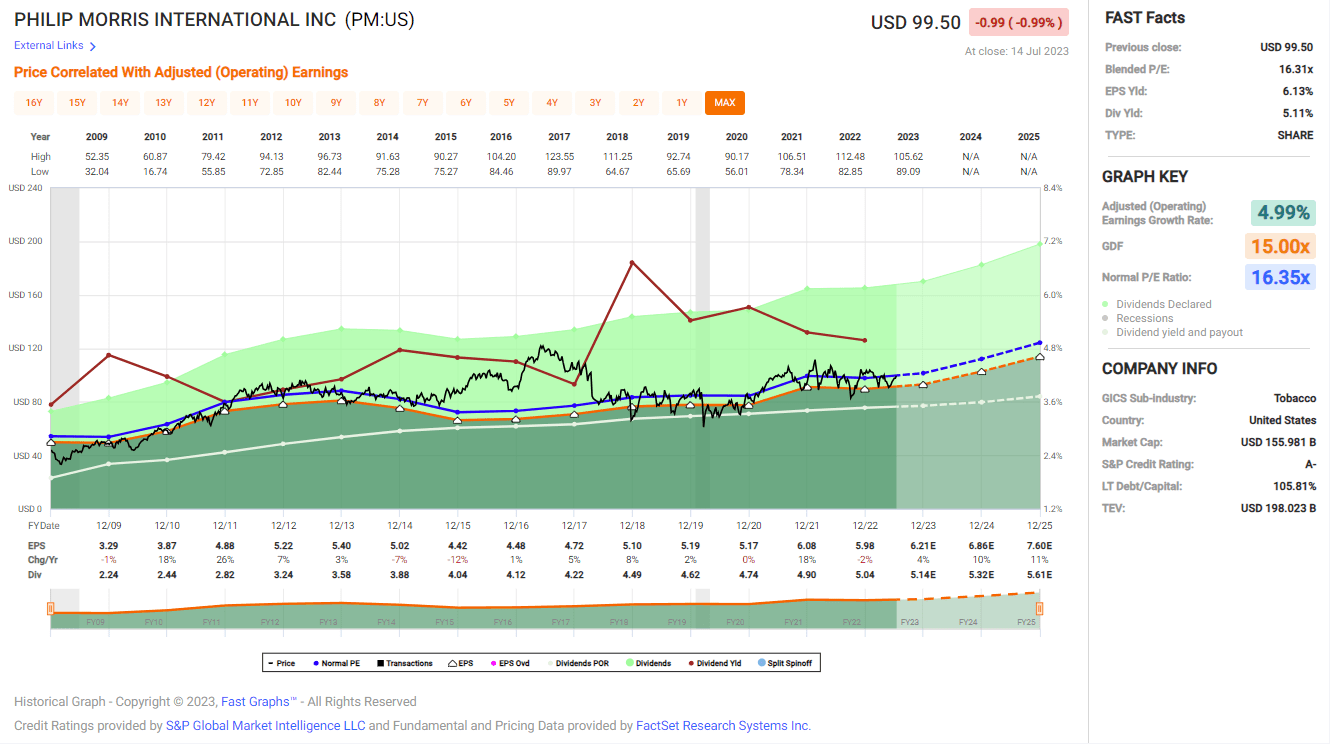Select the 5Y timeframe button
This screenshot has width=1330, height=744.
(x=509, y=102)
